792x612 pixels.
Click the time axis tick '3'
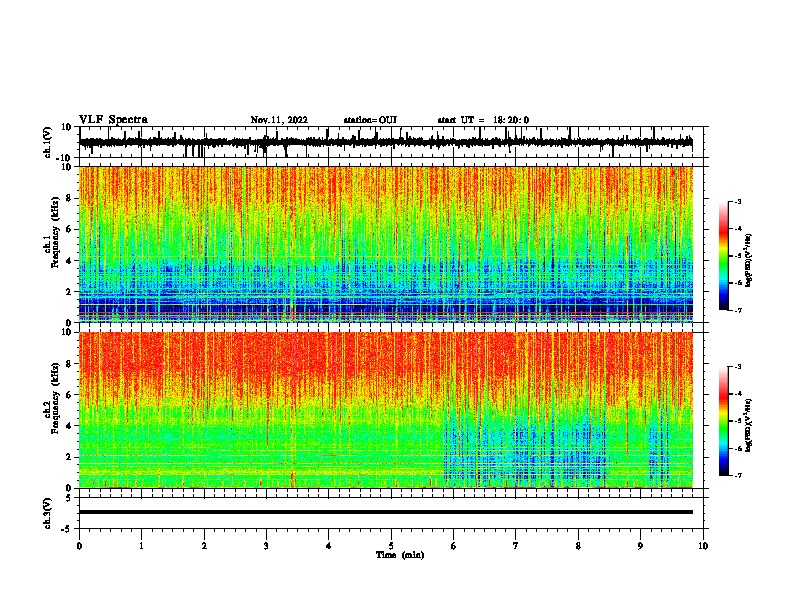point(266,546)
